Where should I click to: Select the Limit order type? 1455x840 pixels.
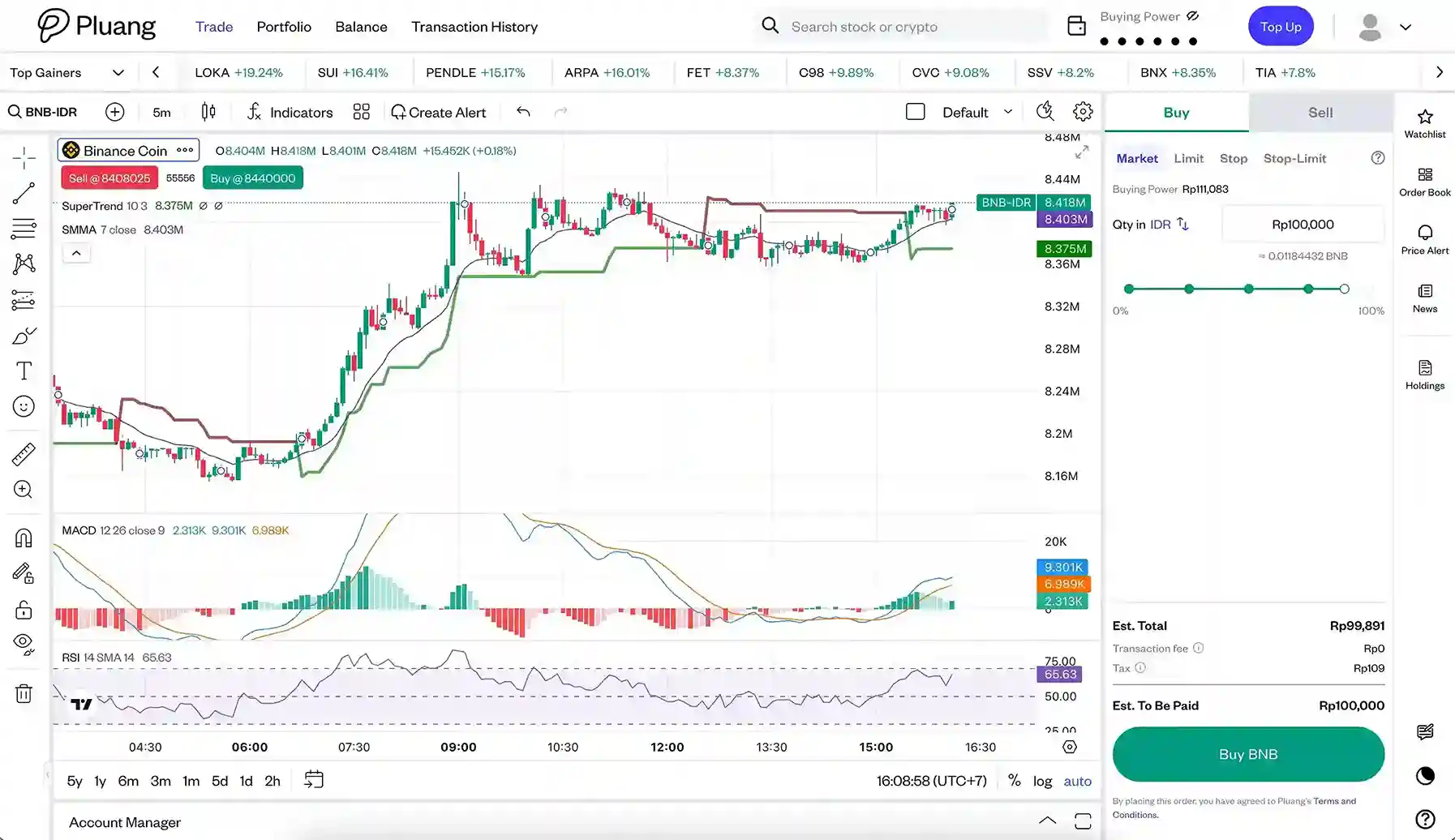(1188, 158)
